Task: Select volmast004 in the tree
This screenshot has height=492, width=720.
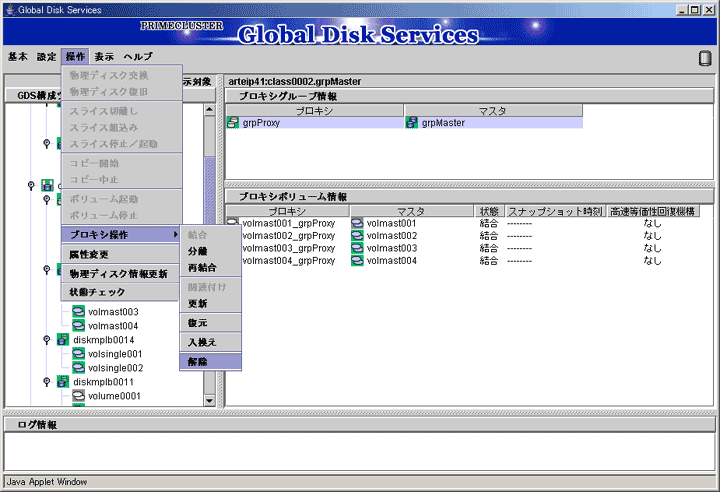Action: point(113,326)
